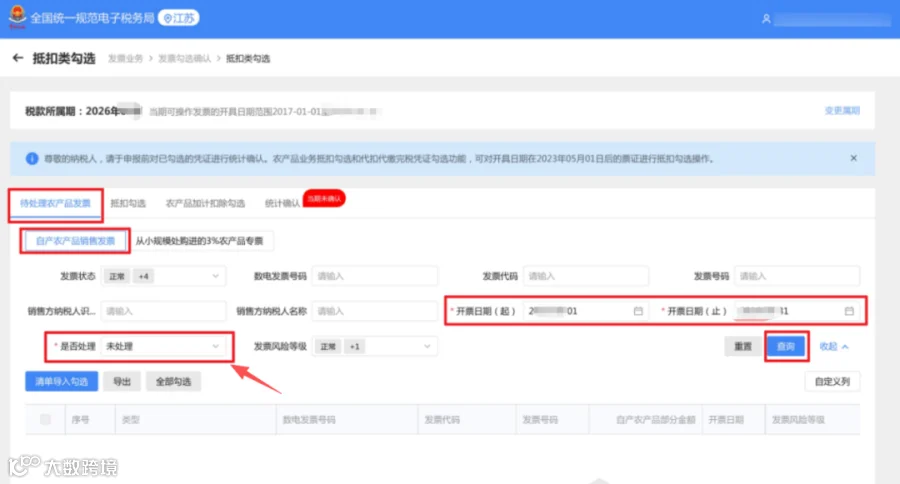The width and height of the screenshot is (900, 484).
Task: Expand the 是否处理 dropdown
Action: 164,346
